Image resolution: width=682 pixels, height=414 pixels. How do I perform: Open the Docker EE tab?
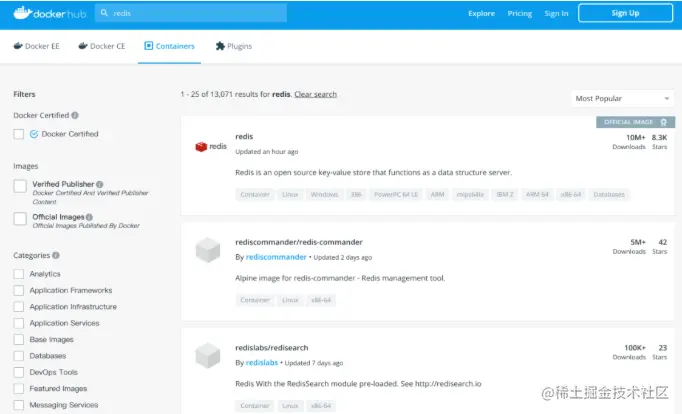(37, 46)
